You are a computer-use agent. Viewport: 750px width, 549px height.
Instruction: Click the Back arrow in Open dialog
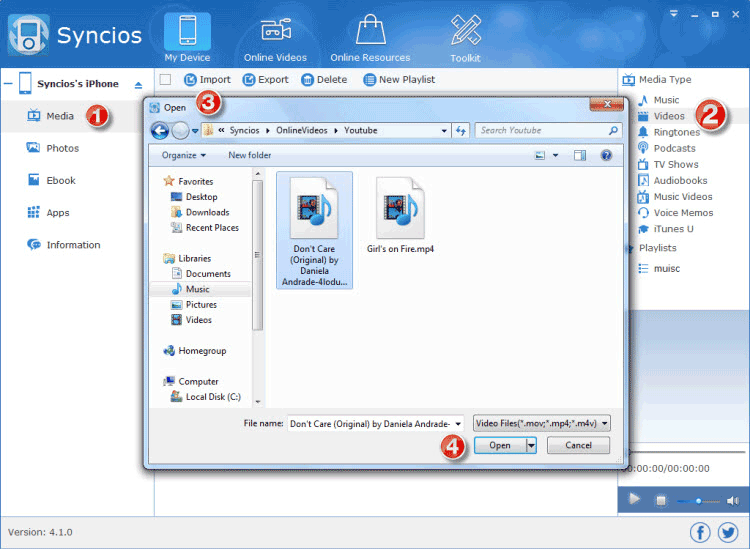pos(160,131)
